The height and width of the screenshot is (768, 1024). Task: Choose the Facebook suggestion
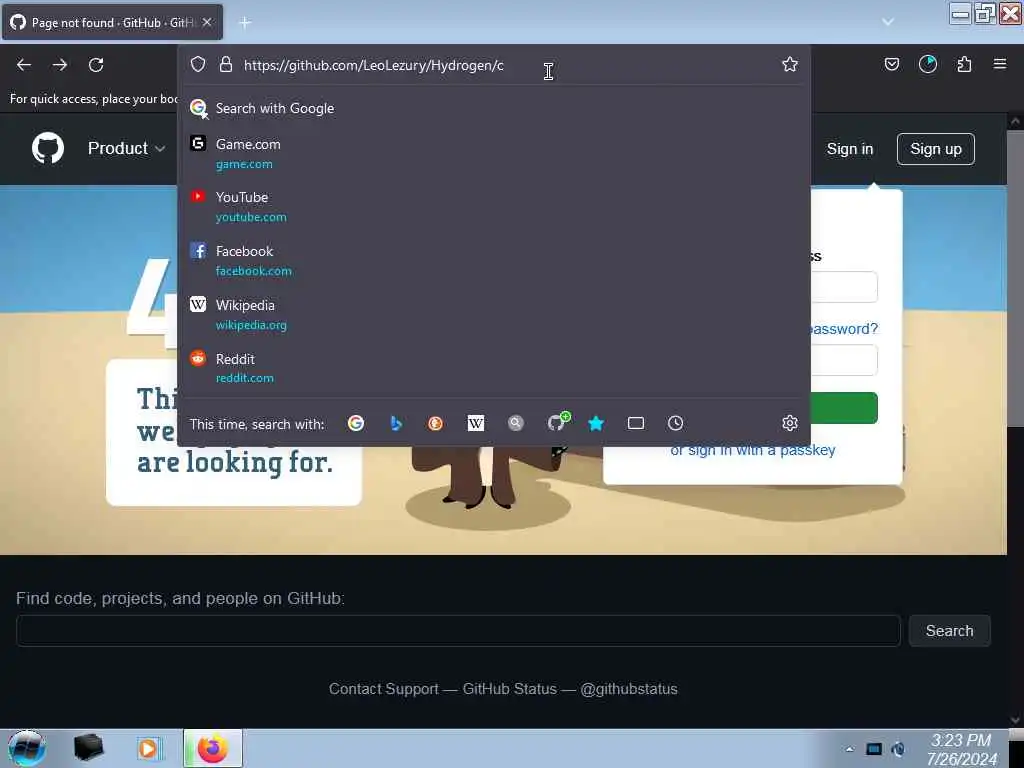click(494, 261)
